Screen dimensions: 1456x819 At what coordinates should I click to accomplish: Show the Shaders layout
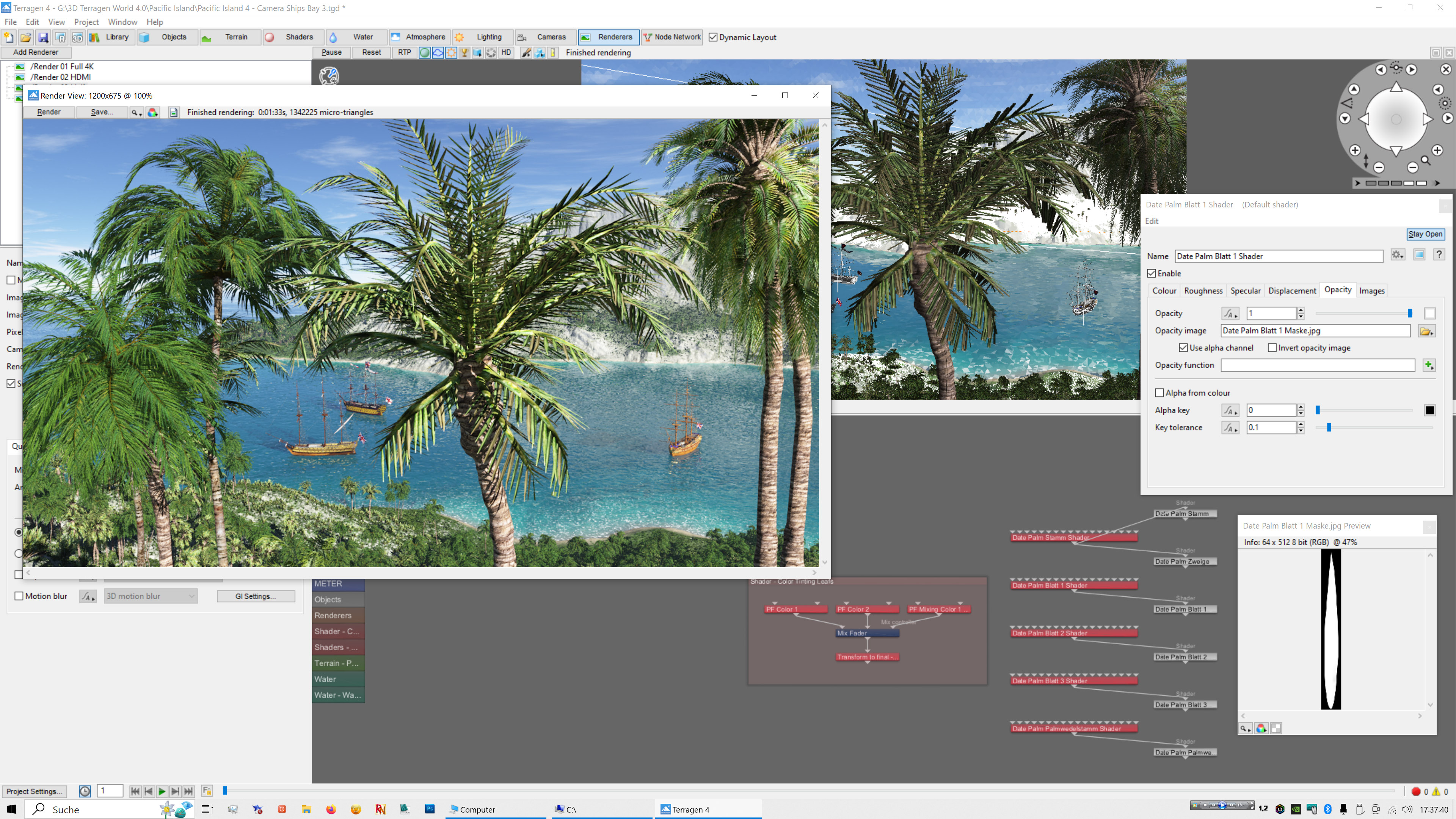coord(293,37)
